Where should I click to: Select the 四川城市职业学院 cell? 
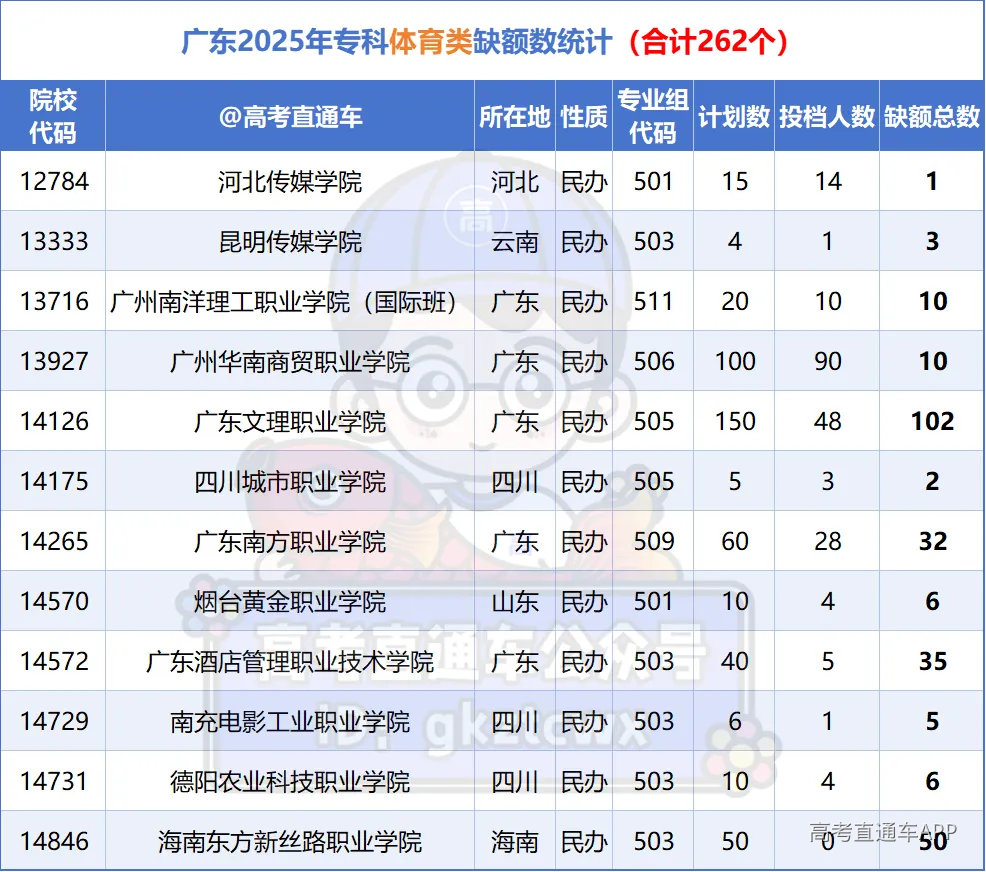(x=290, y=482)
